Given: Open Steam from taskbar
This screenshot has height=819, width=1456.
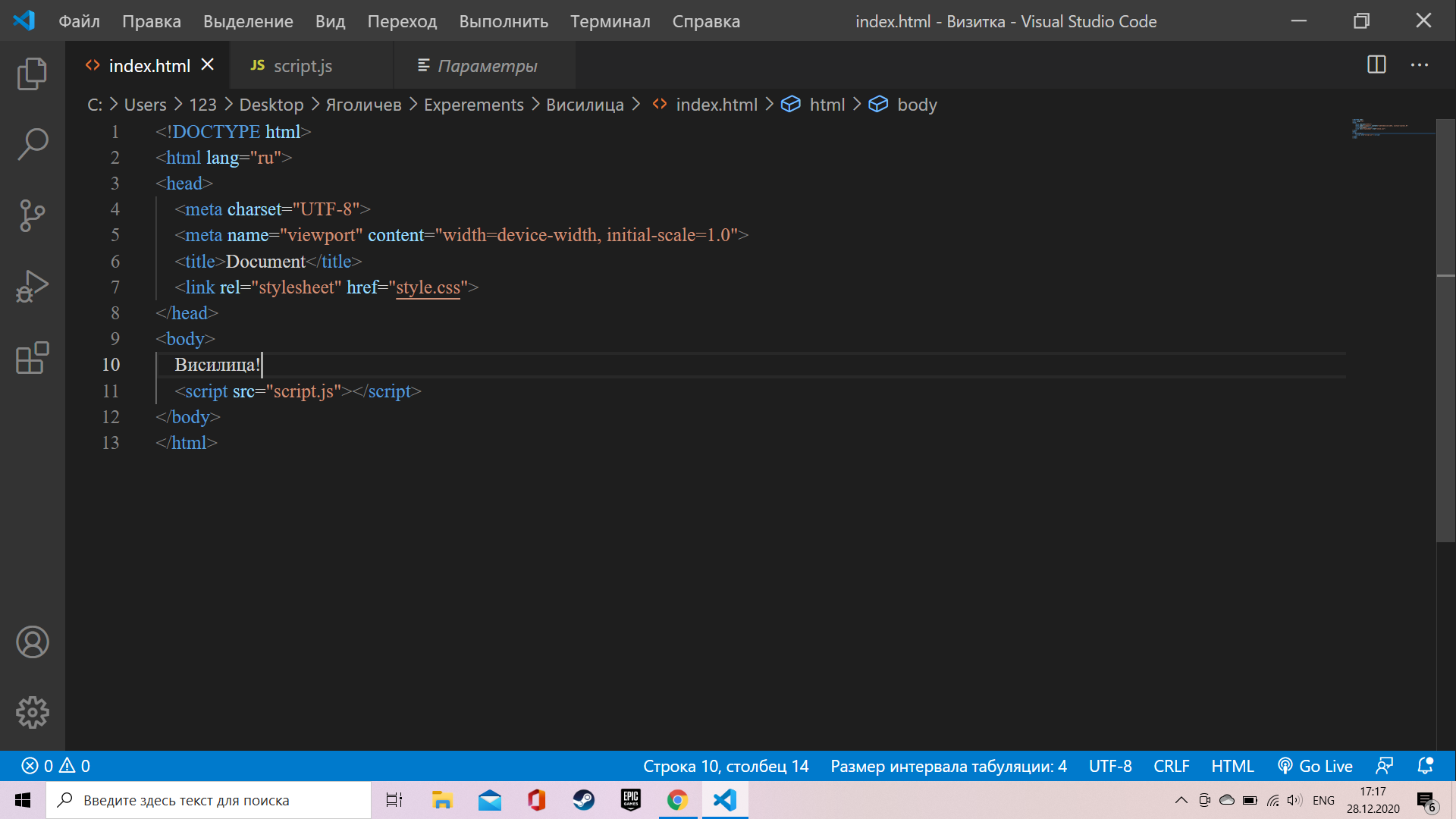Looking at the screenshot, I should coord(583,800).
